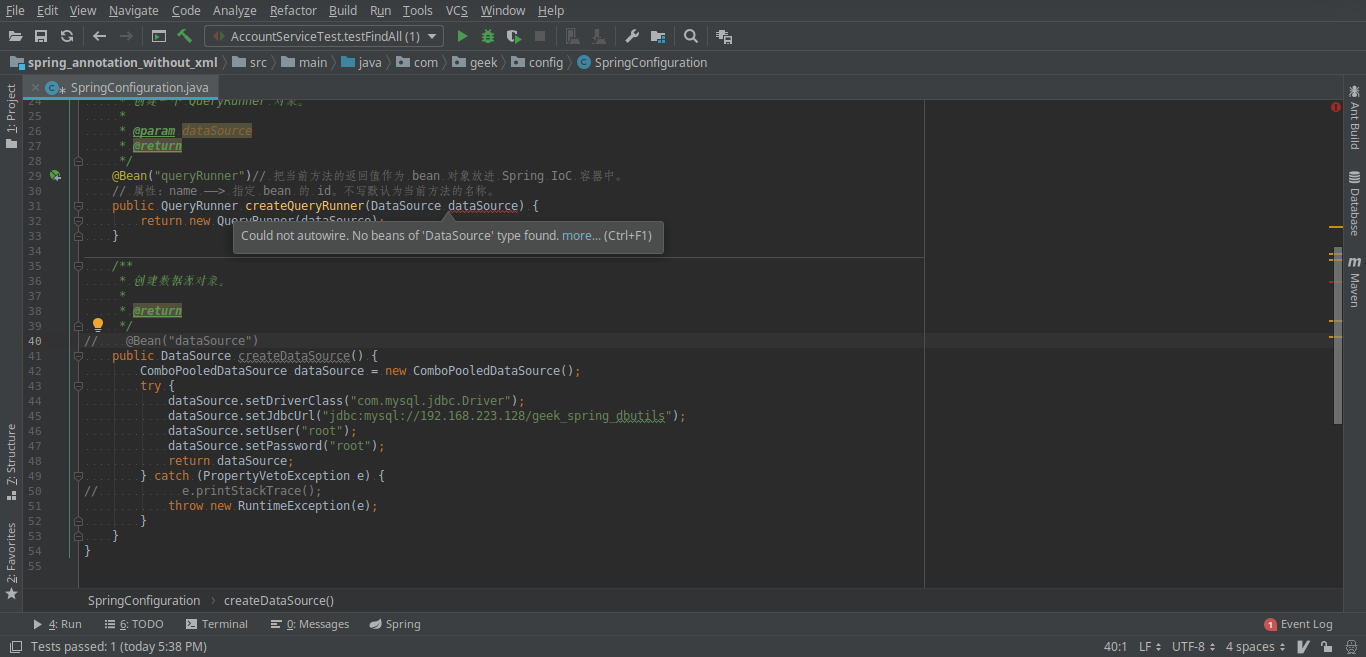Click 'Tests passed: 1' status bar message
The height and width of the screenshot is (657, 1366).
pyautogui.click(x=119, y=647)
